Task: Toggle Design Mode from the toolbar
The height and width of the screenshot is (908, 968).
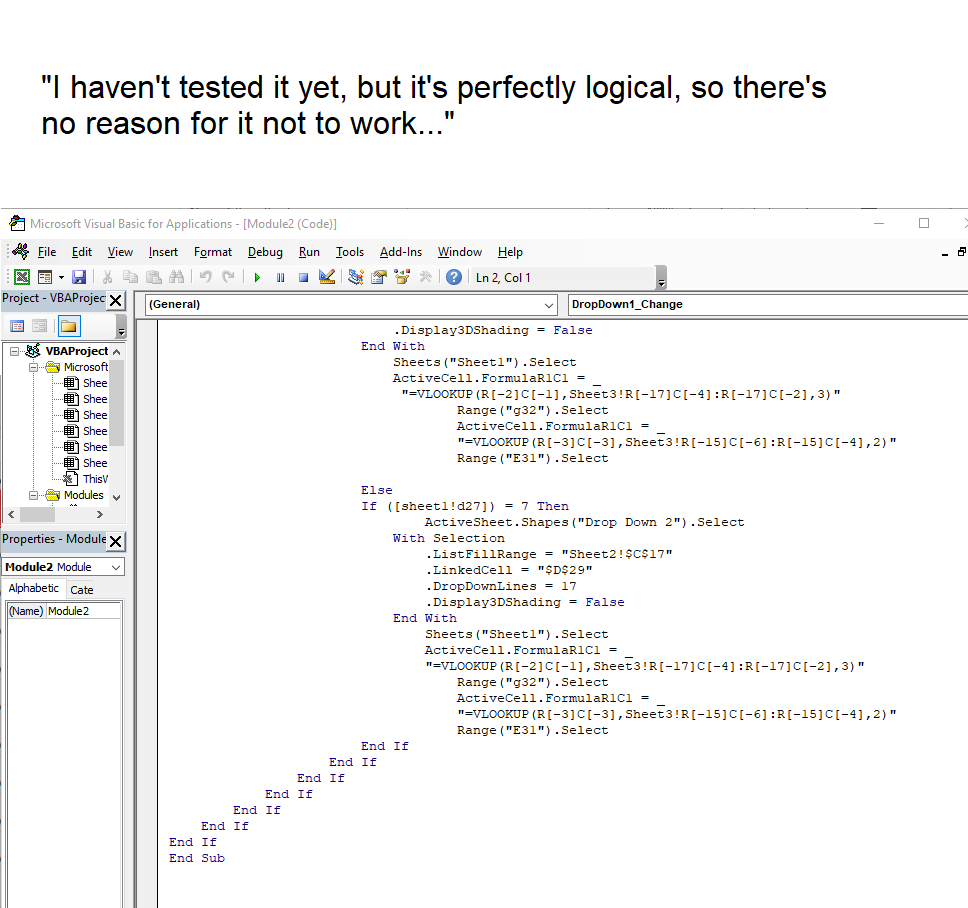Action: tap(326, 277)
